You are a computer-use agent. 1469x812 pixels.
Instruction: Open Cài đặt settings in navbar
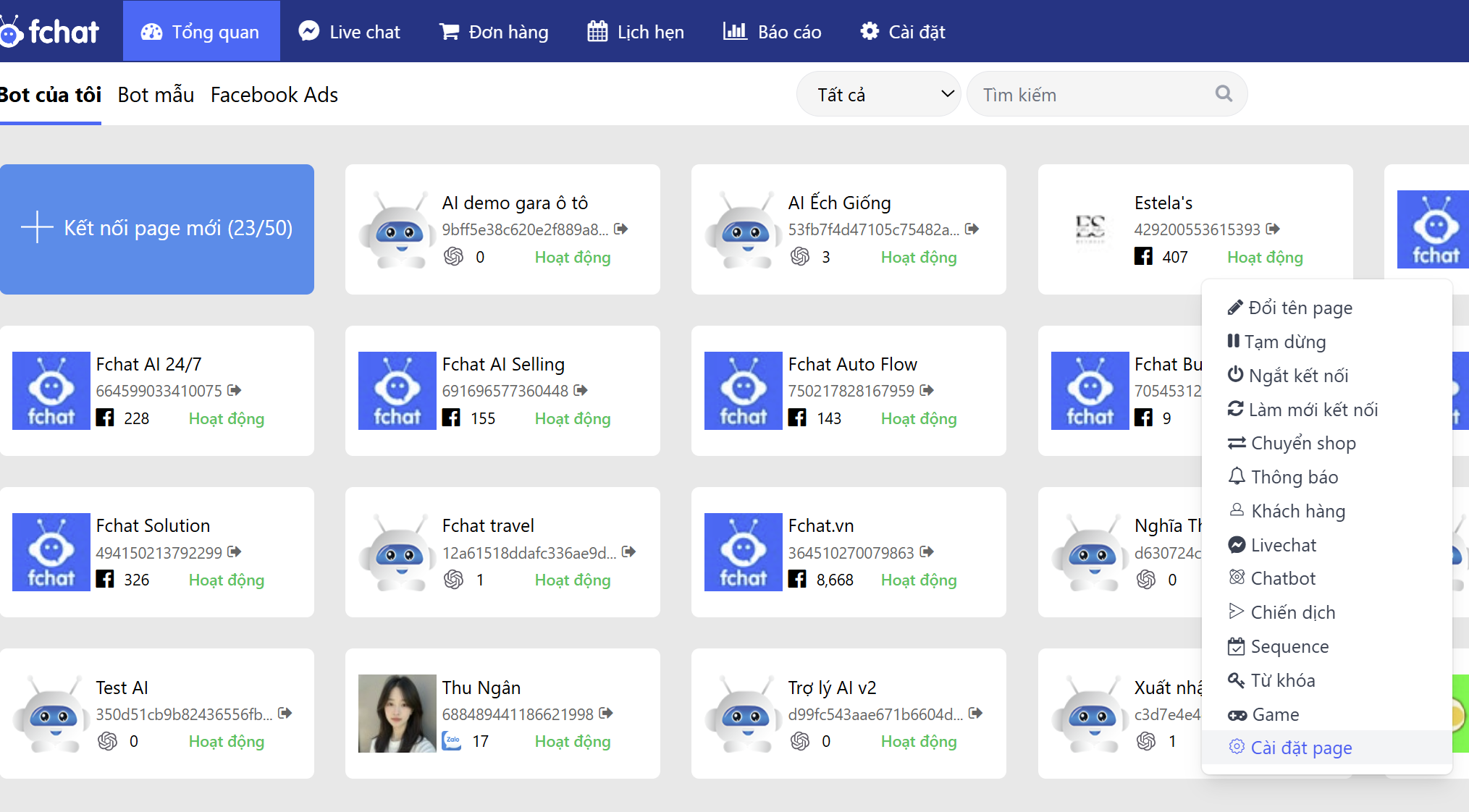902,32
